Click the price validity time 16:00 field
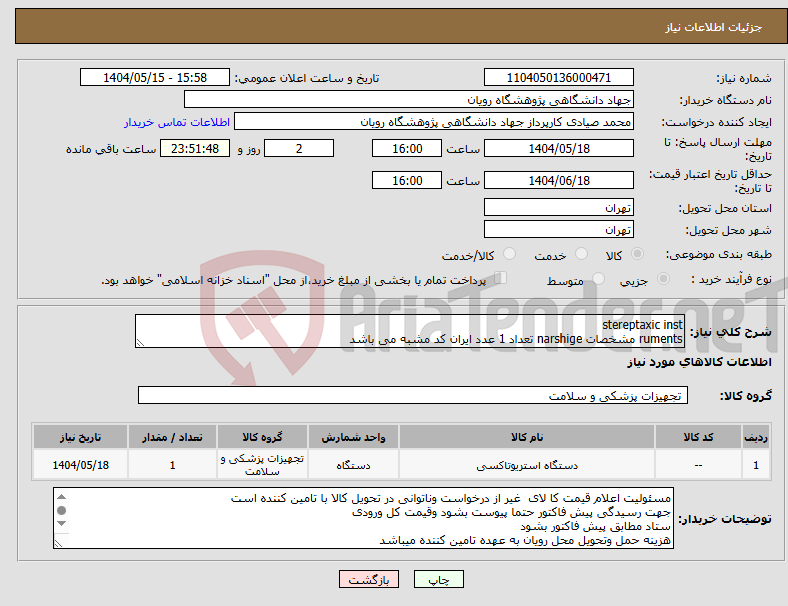Image resolution: width=788 pixels, height=606 pixels. pos(407,180)
